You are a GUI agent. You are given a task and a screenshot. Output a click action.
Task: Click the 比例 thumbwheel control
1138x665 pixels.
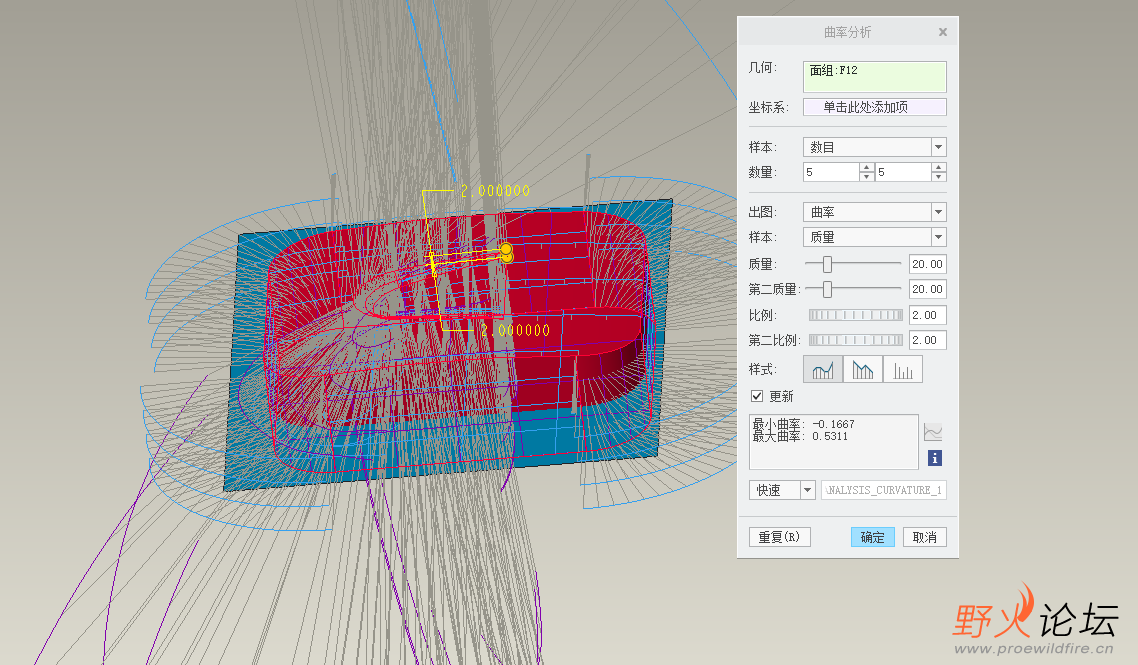coord(855,315)
